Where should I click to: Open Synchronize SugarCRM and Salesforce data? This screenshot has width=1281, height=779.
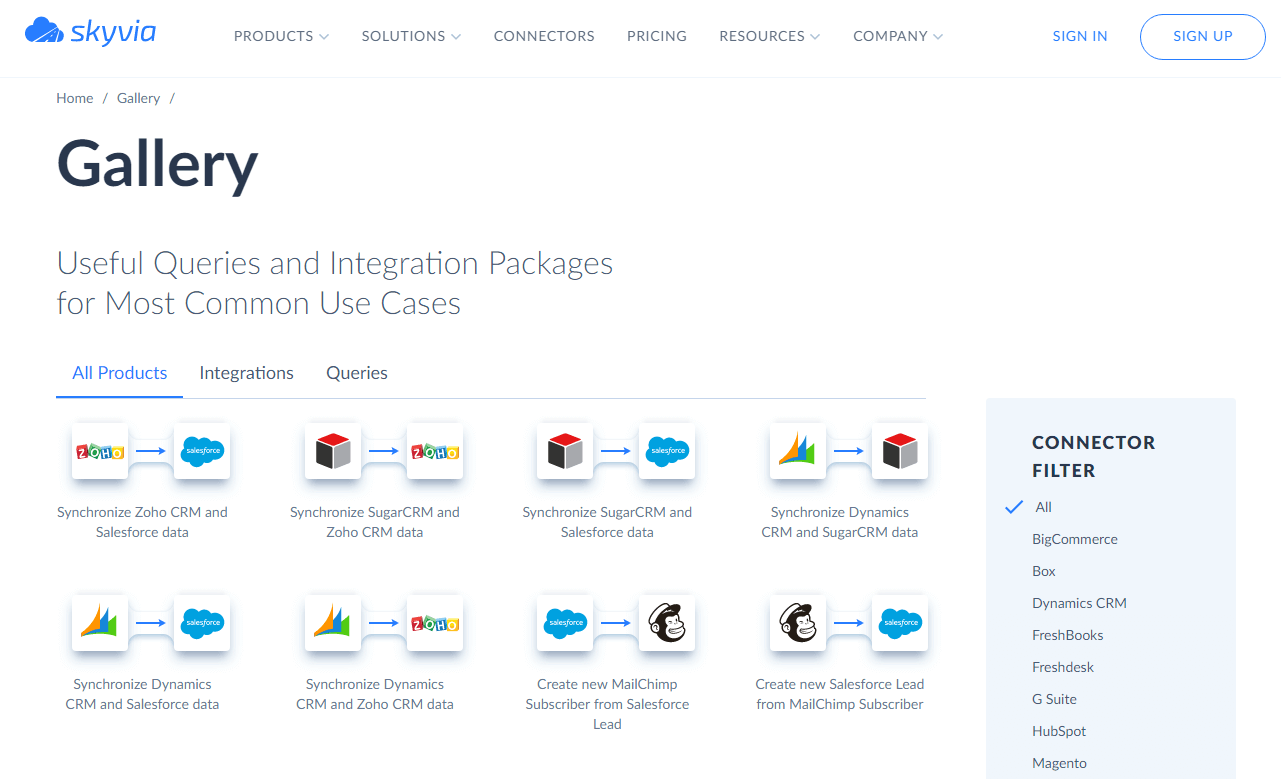tap(607, 522)
